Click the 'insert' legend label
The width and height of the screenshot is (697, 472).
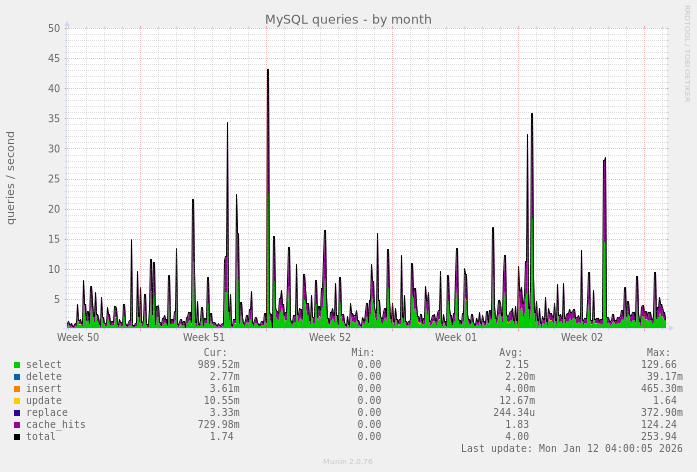(x=44, y=388)
